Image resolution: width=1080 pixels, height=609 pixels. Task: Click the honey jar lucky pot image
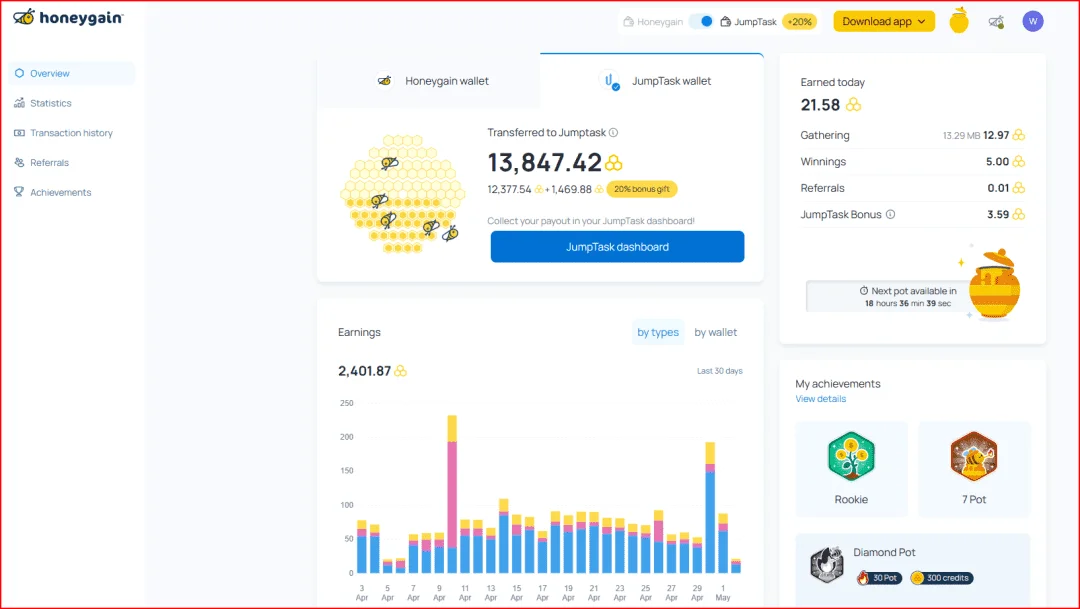point(994,284)
